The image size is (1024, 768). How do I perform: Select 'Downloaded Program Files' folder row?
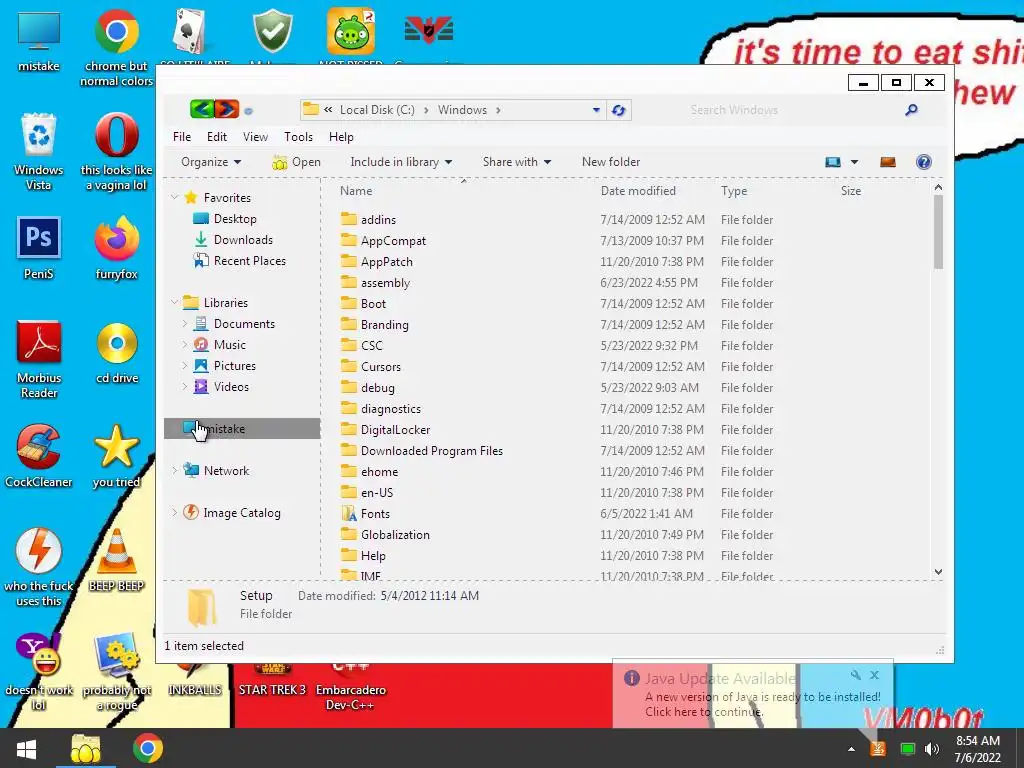(x=556, y=451)
